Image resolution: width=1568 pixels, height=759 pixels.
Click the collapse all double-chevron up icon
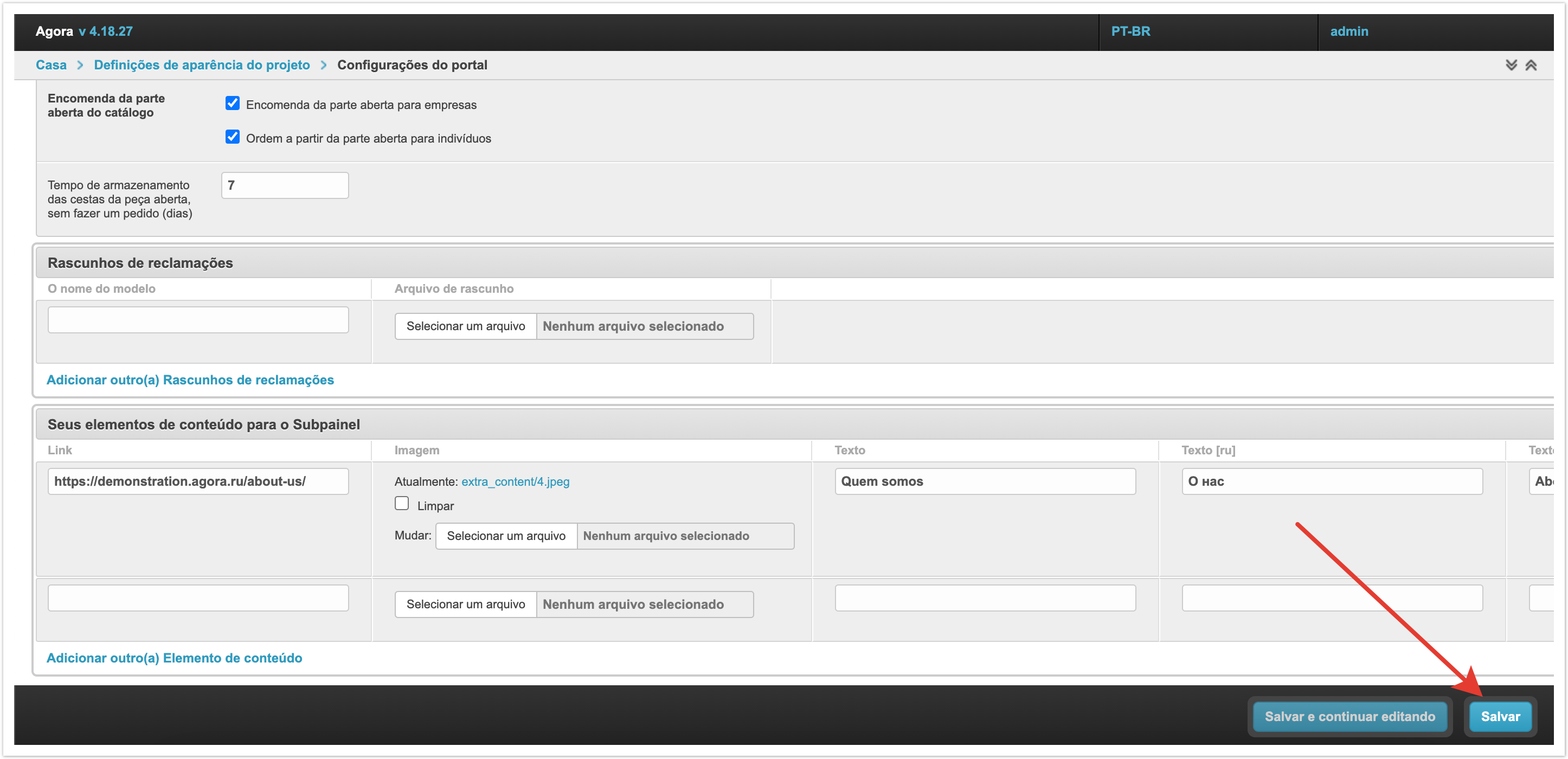(x=1531, y=65)
